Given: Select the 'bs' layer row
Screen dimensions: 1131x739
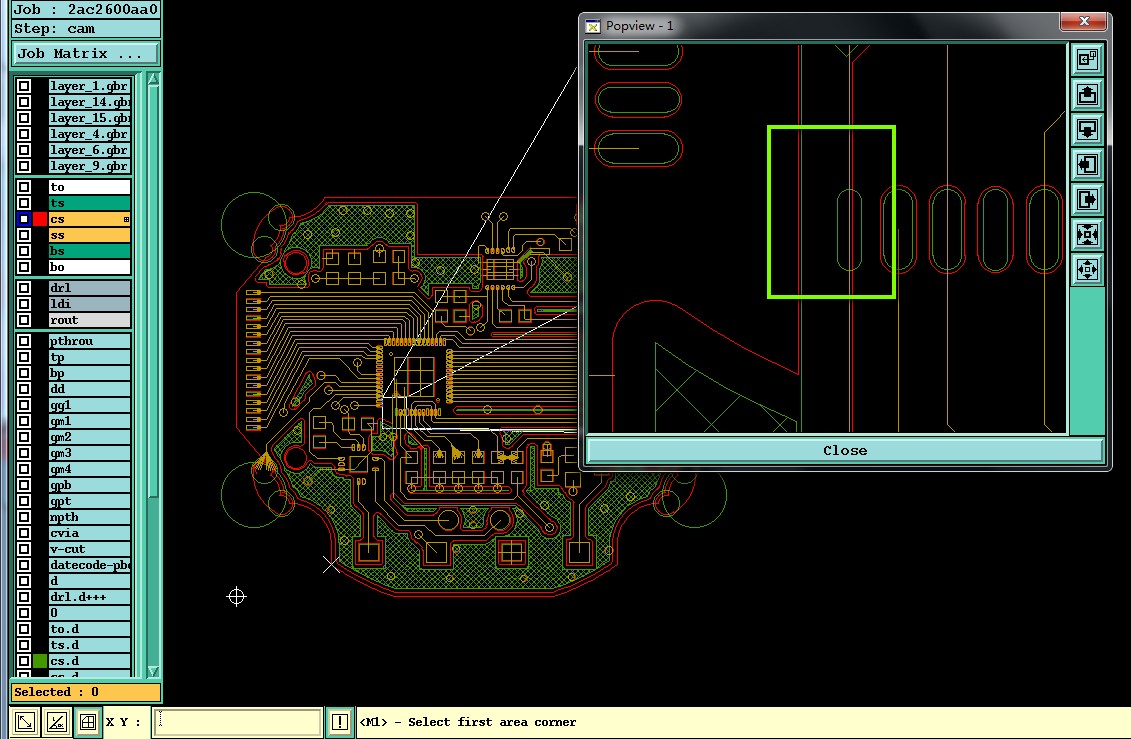Looking at the screenshot, I should pyautogui.click(x=89, y=251).
